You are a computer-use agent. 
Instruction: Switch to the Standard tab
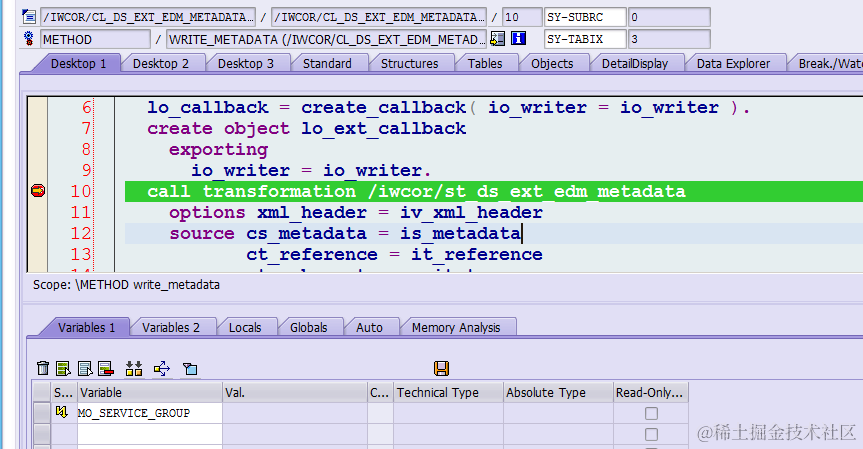tap(327, 63)
